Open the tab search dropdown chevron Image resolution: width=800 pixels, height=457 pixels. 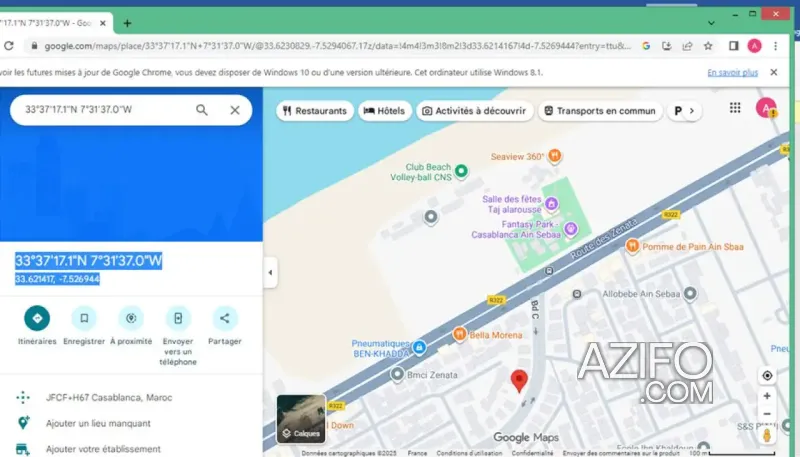click(x=711, y=23)
